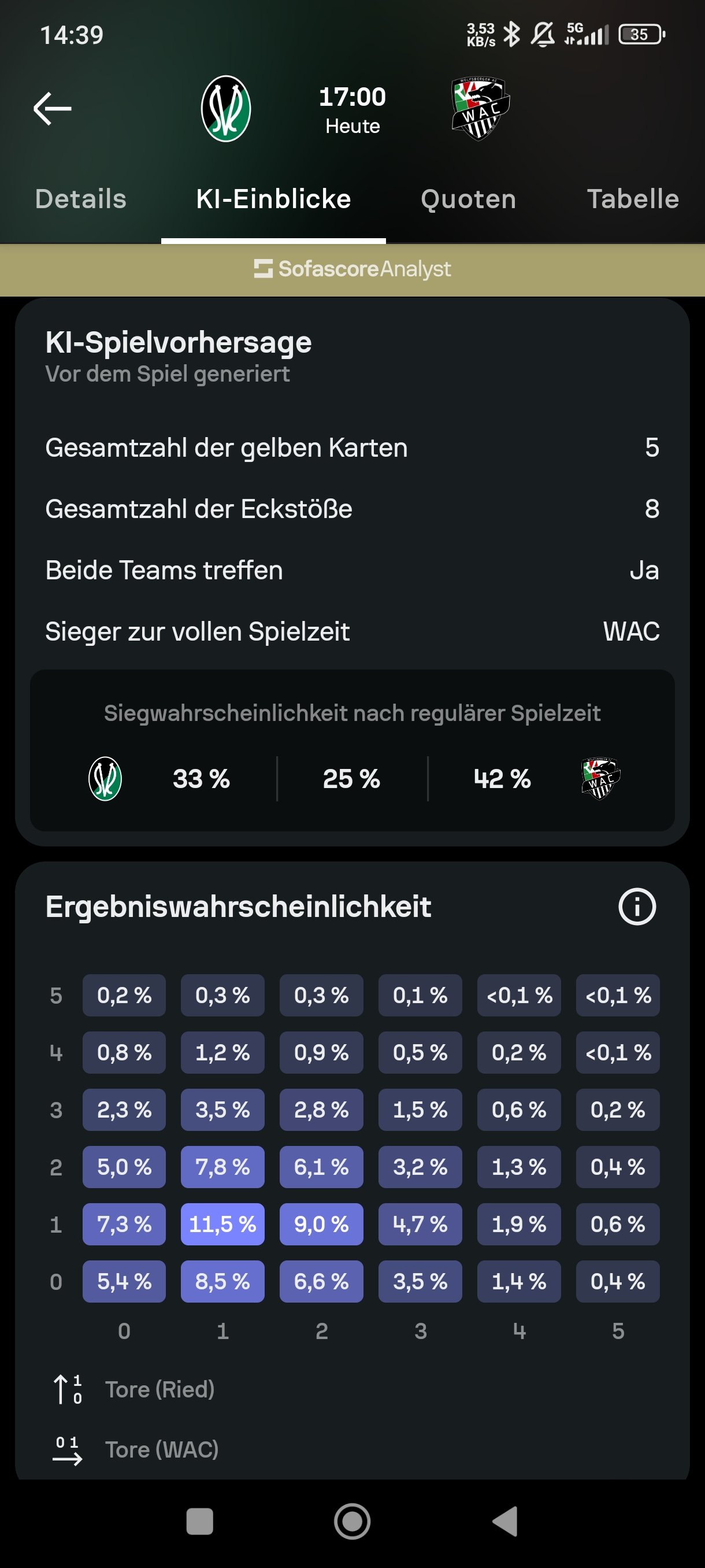705x1568 pixels.
Task: Tap the back arrow in header
Action: 53,109
